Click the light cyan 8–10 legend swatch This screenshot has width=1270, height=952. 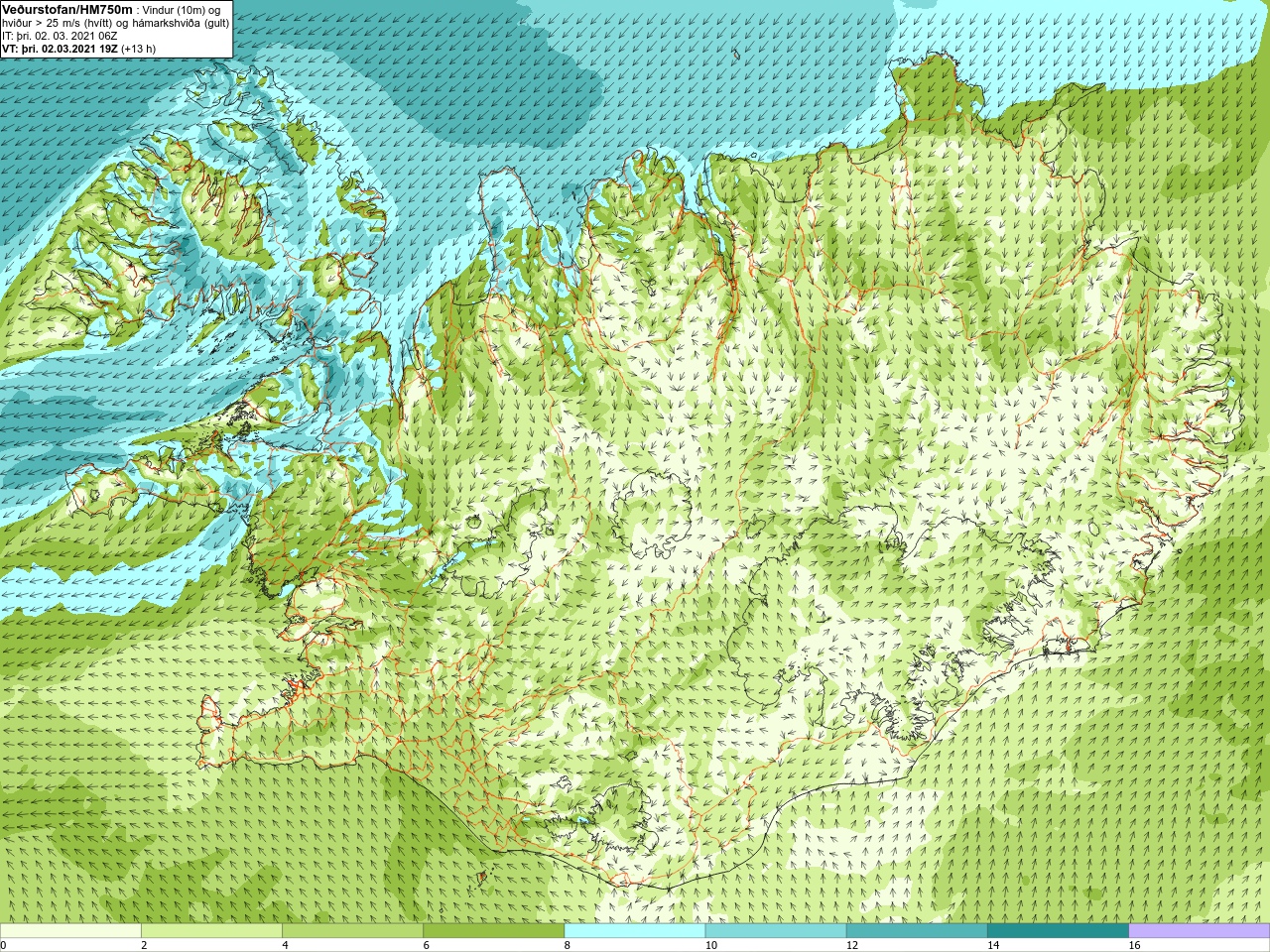635,931
